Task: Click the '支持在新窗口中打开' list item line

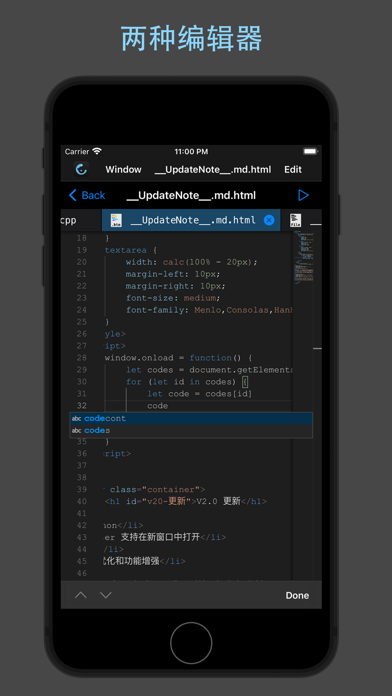Action: 164,537
